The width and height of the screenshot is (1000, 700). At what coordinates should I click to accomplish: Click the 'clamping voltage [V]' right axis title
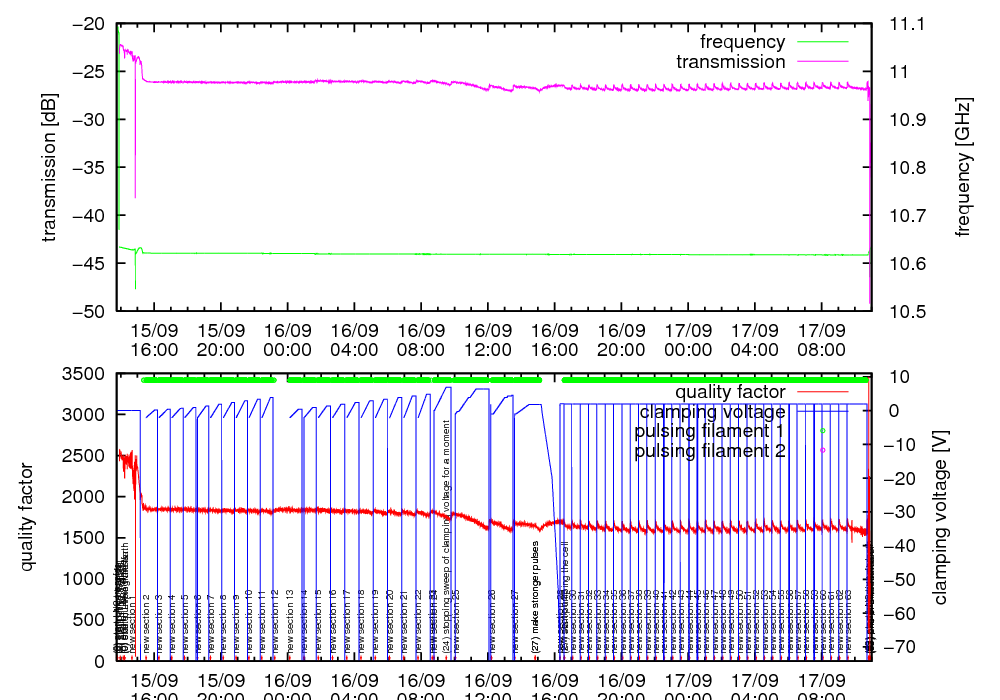coord(940,516)
